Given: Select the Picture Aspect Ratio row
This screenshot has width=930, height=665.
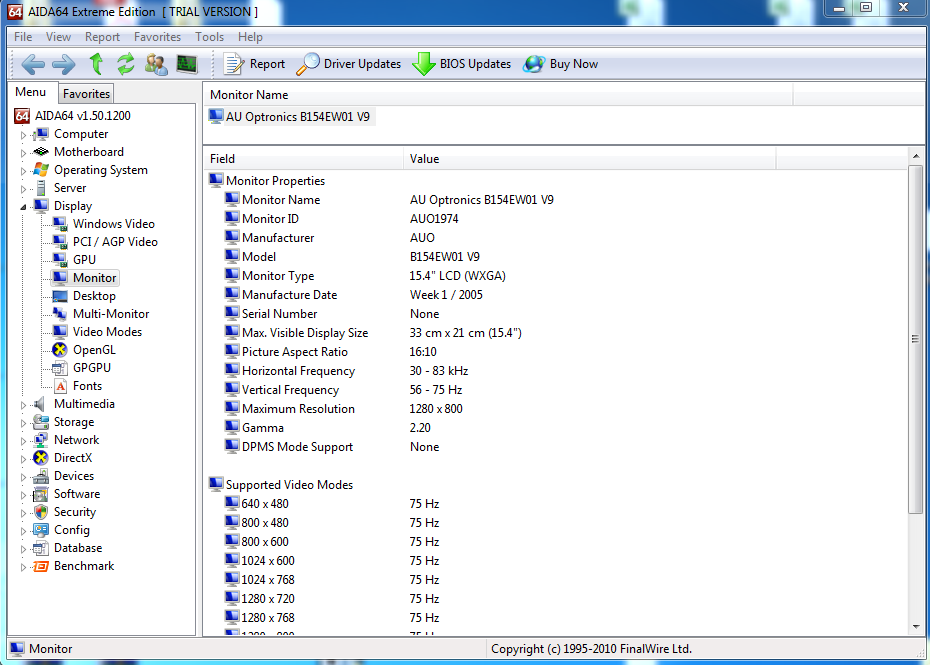Looking at the screenshot, I should pos(556,352).
